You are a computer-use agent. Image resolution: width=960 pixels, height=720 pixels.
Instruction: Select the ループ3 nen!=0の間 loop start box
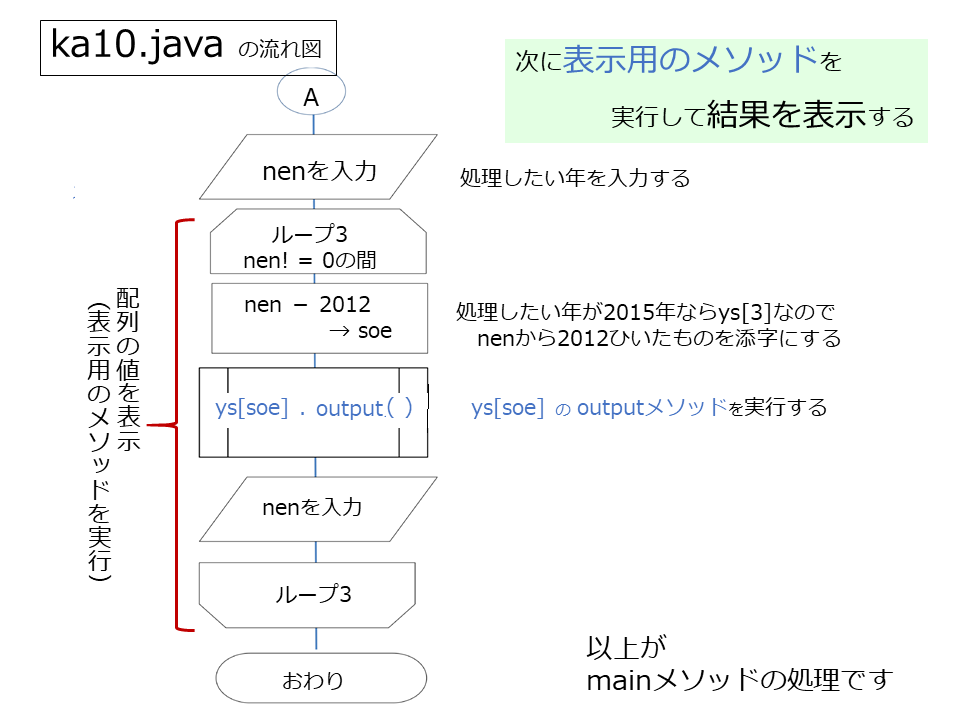point(318,241)
